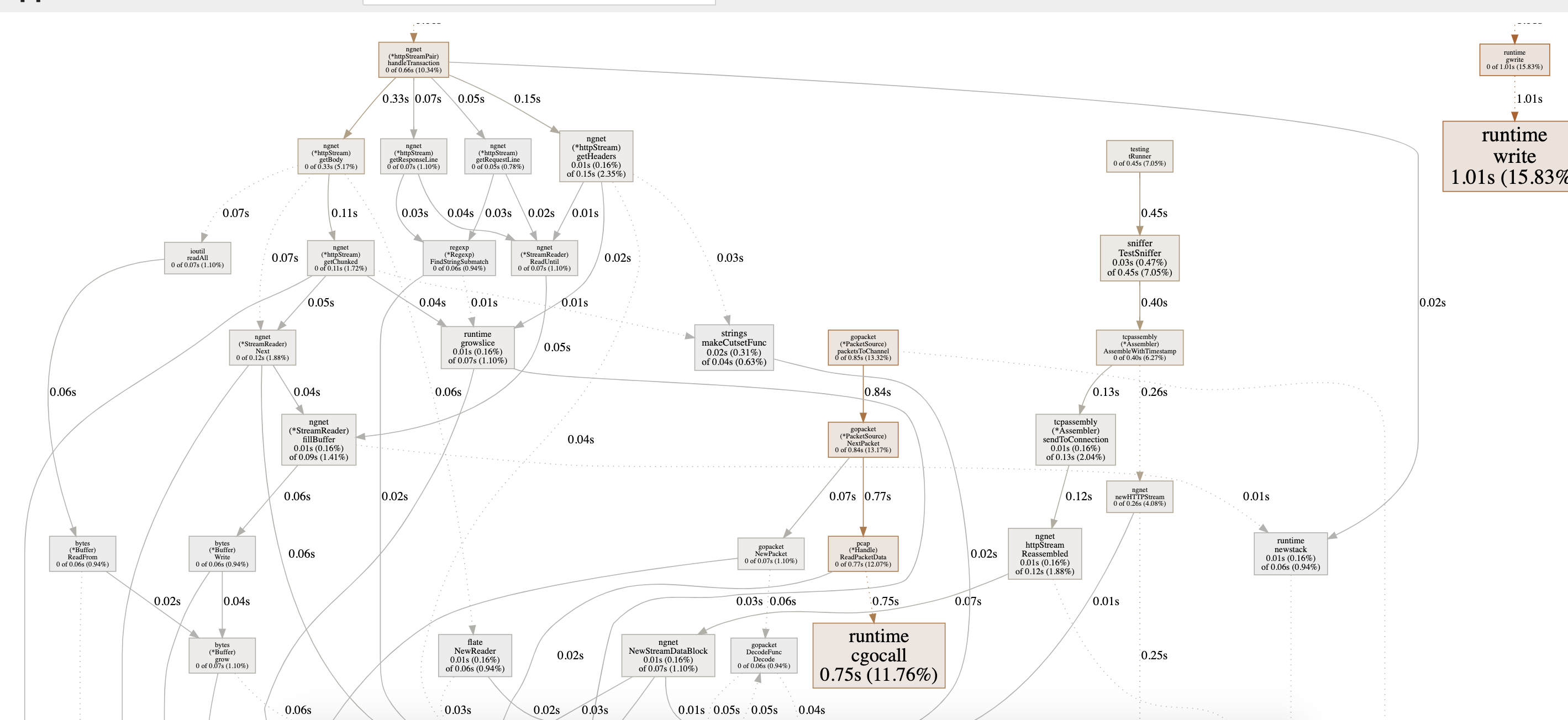
Task: Click the 0.75s edge label above cgocall
Action: (x=885, y=601)
